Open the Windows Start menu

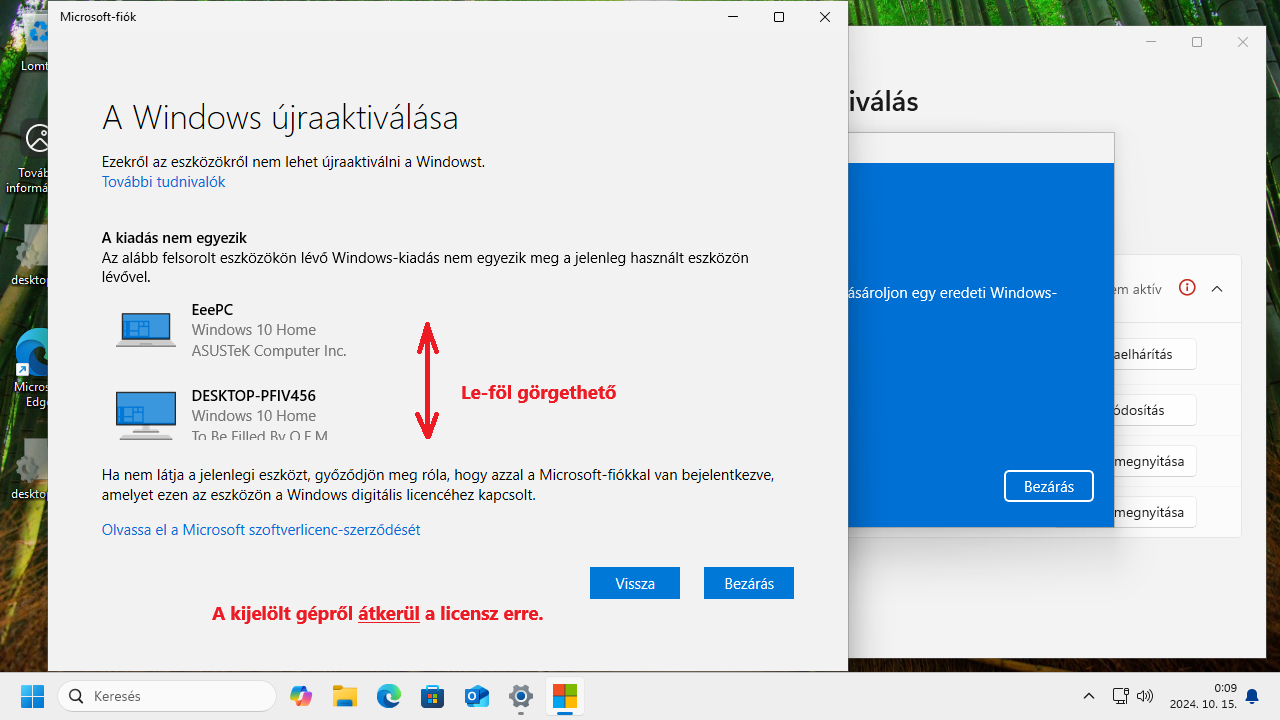[x=33, y=696]
